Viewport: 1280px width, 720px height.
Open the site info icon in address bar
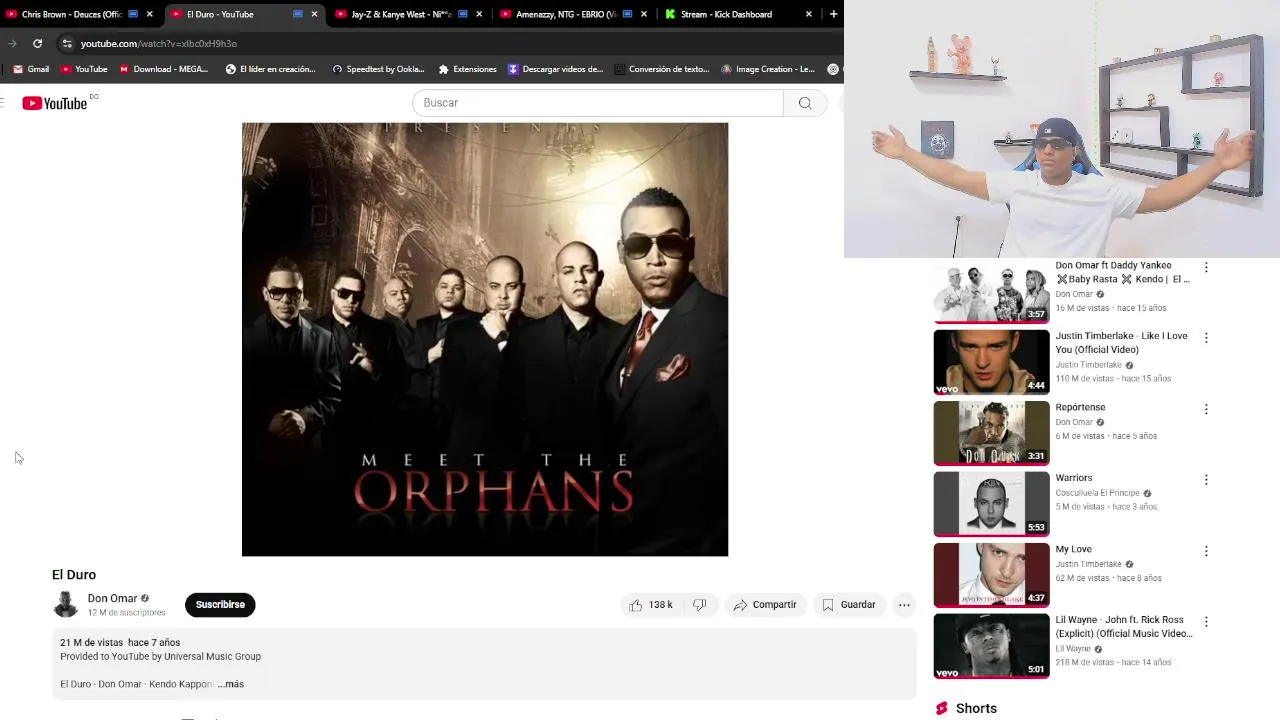coord(67,43)
